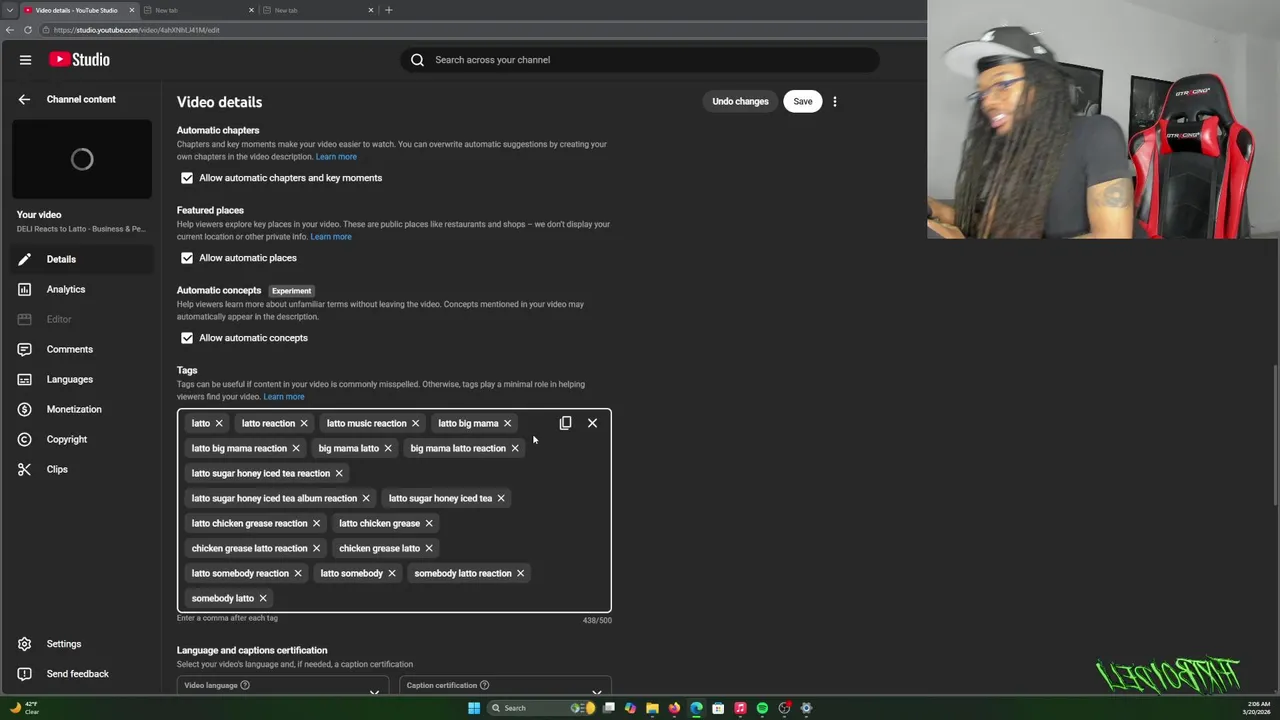This screenshot has width=1280, height=720.
Task: Click the 'Search across your channel' field
Action: (640, 60)
